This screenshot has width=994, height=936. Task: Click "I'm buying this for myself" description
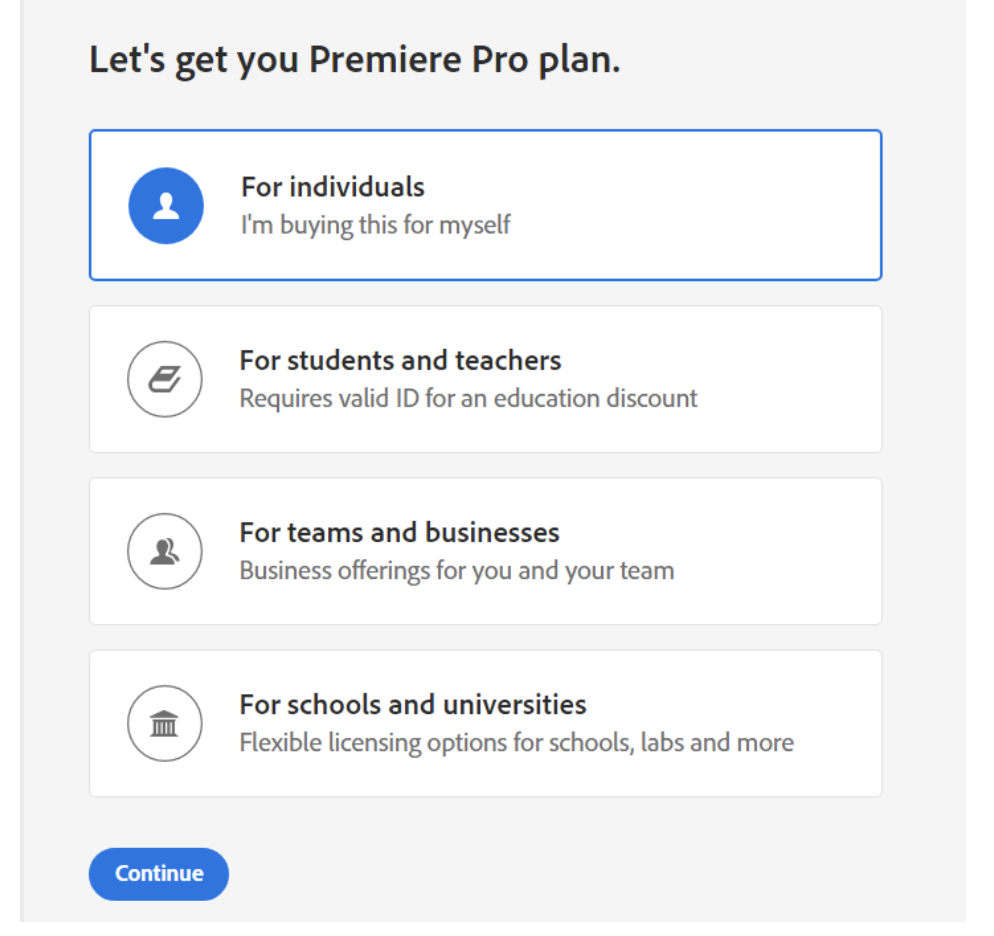tap(375, 224)
